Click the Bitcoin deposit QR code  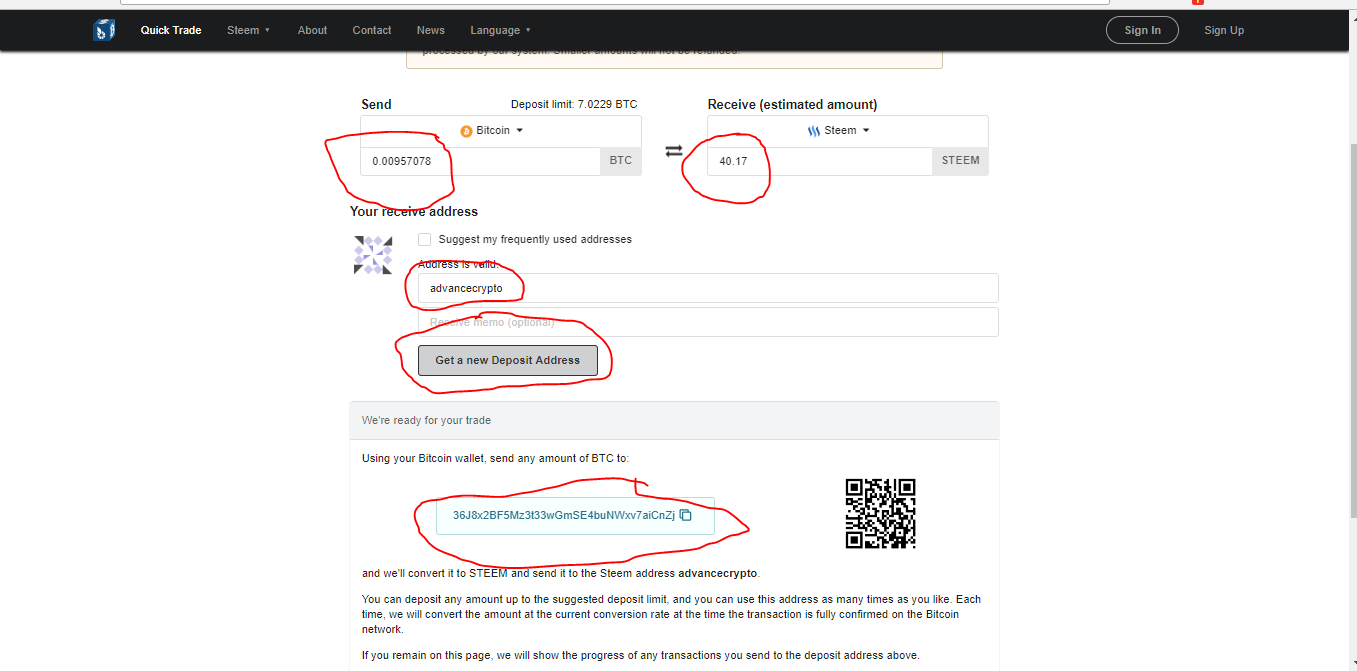click(880, 513)
